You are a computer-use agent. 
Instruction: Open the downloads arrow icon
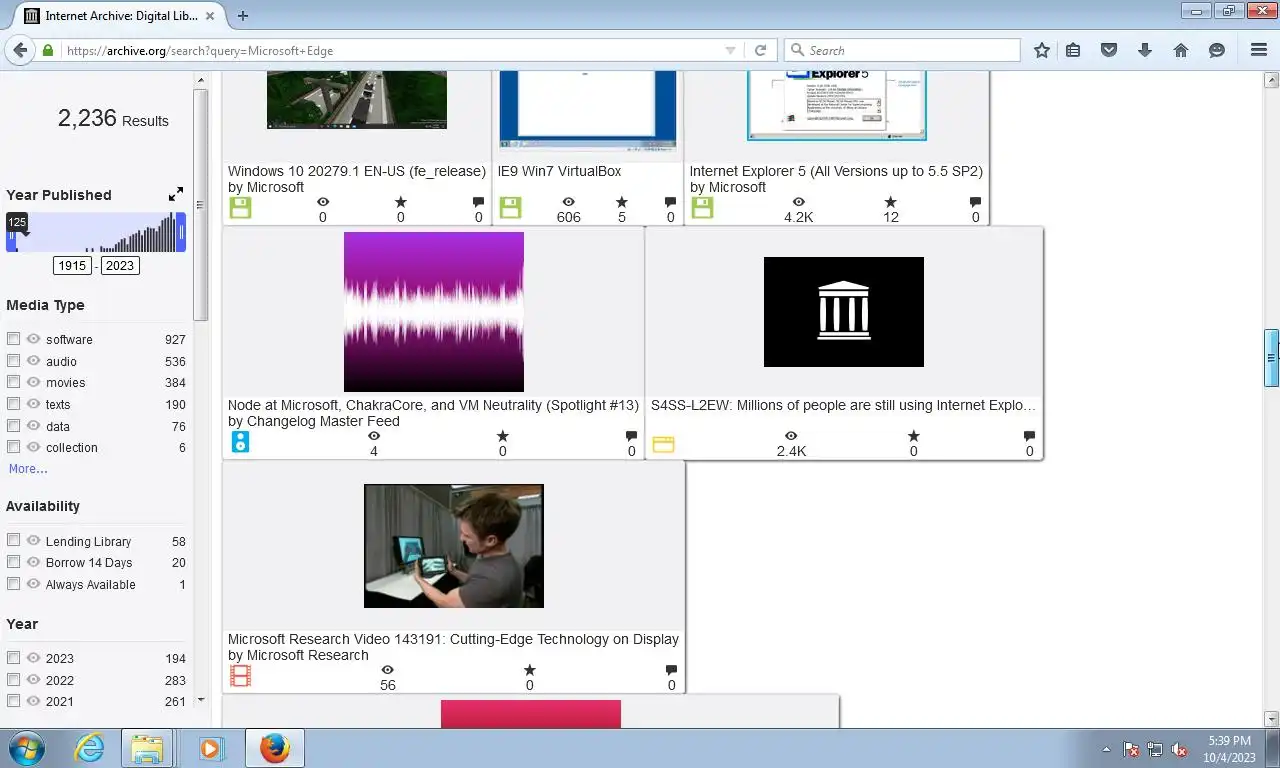(x=1145, y=50)
